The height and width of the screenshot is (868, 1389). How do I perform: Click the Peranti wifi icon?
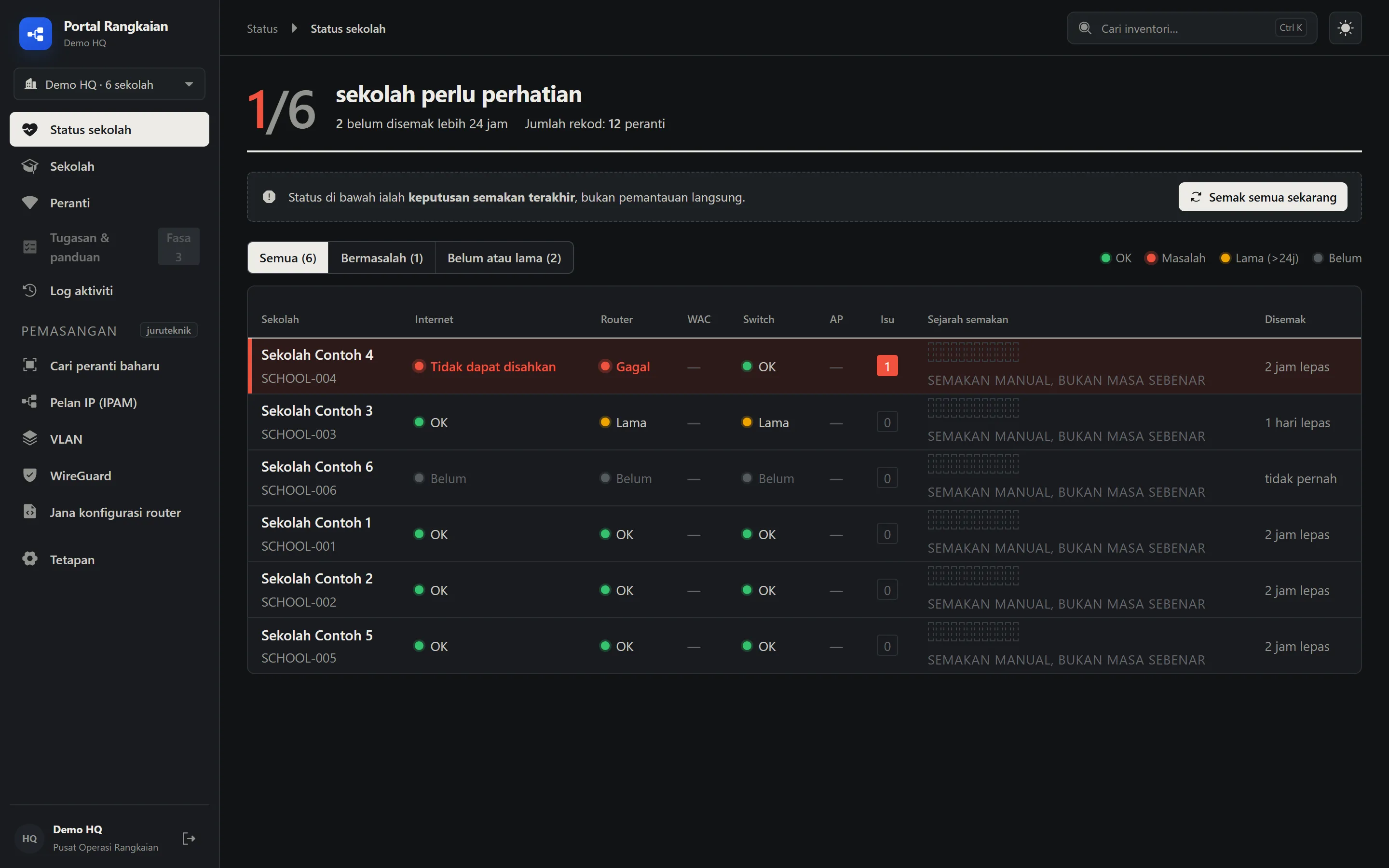pyautogui.click(x=30, y=203)
